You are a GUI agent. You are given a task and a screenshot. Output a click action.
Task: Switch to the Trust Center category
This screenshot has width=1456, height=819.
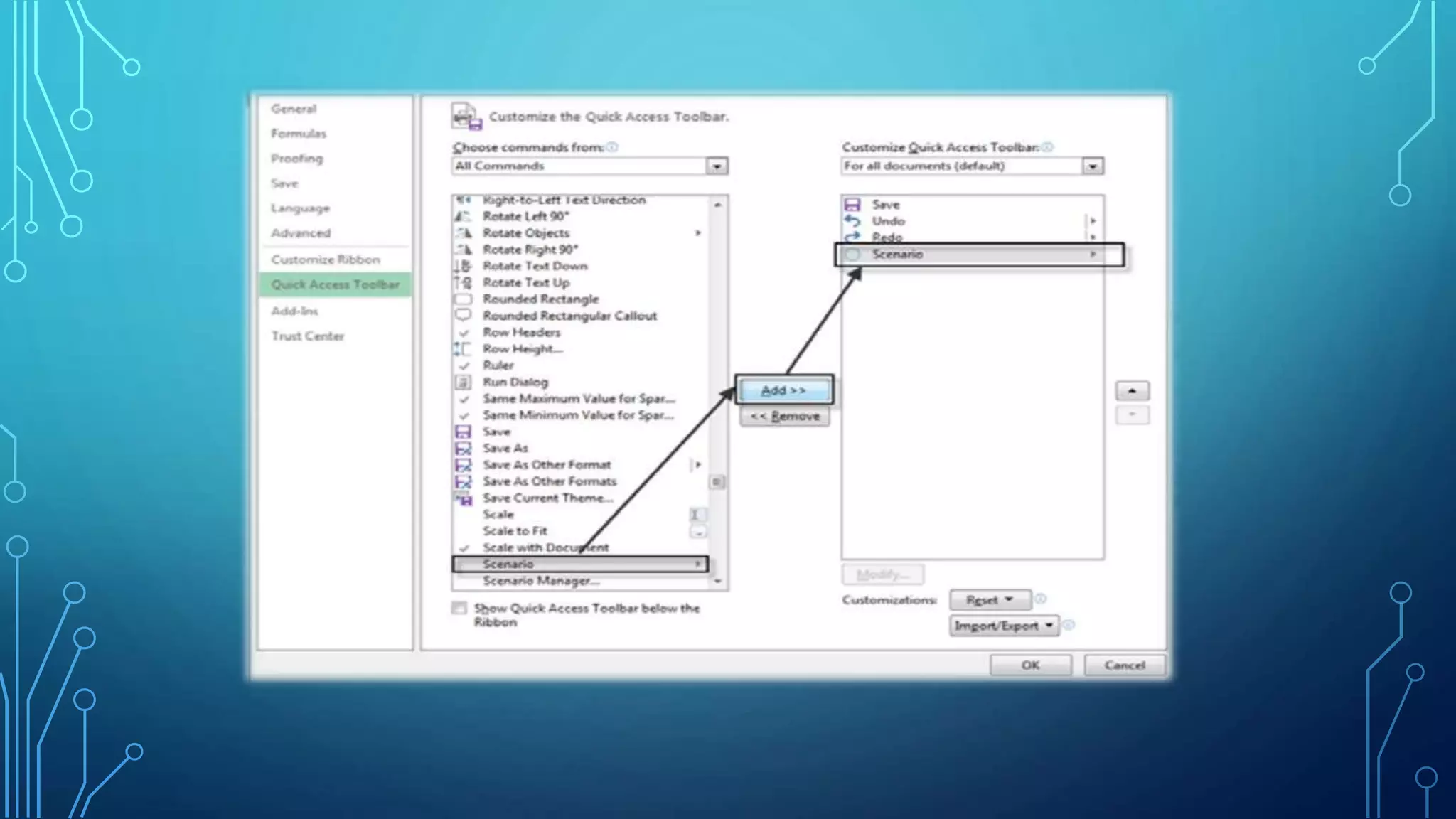pyautogui.click(x=307, y=336)
